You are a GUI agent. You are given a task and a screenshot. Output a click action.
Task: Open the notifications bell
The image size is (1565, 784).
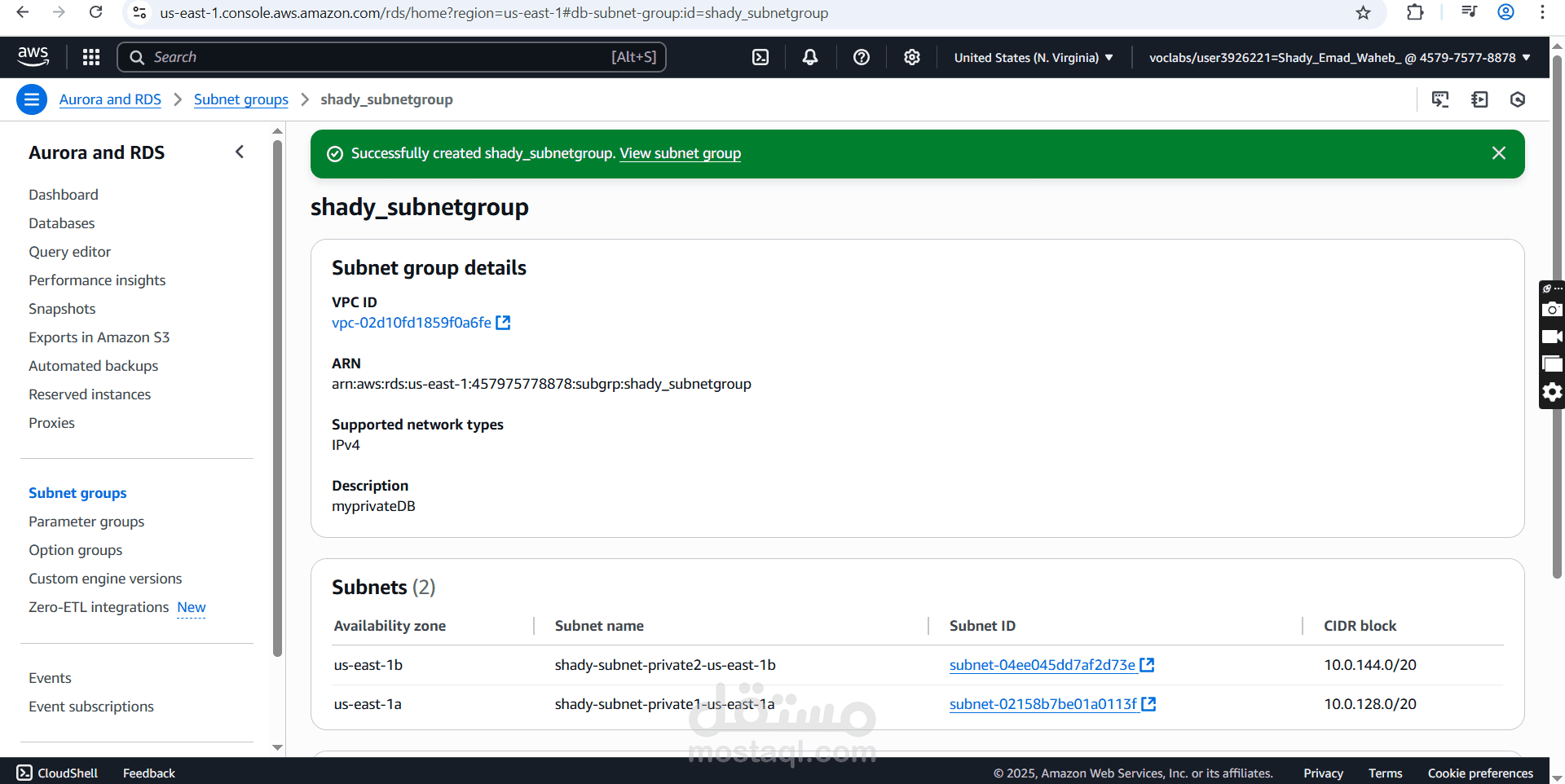point(810,57)
